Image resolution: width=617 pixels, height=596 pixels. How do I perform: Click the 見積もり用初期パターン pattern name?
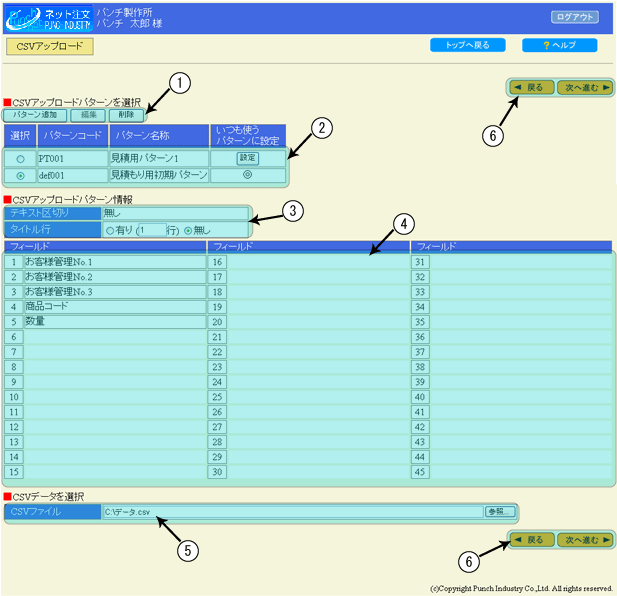pyautogui.click(x=159, y=175)
